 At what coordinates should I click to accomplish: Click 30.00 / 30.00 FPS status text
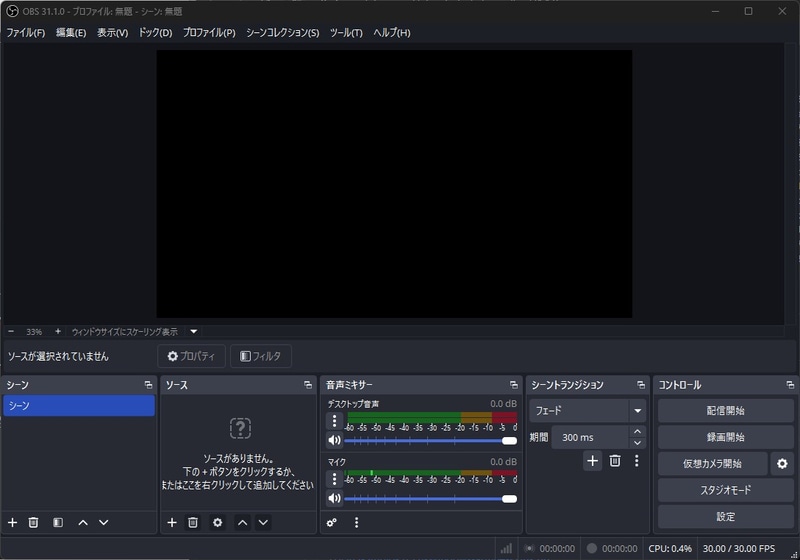[x=739, y=549]
